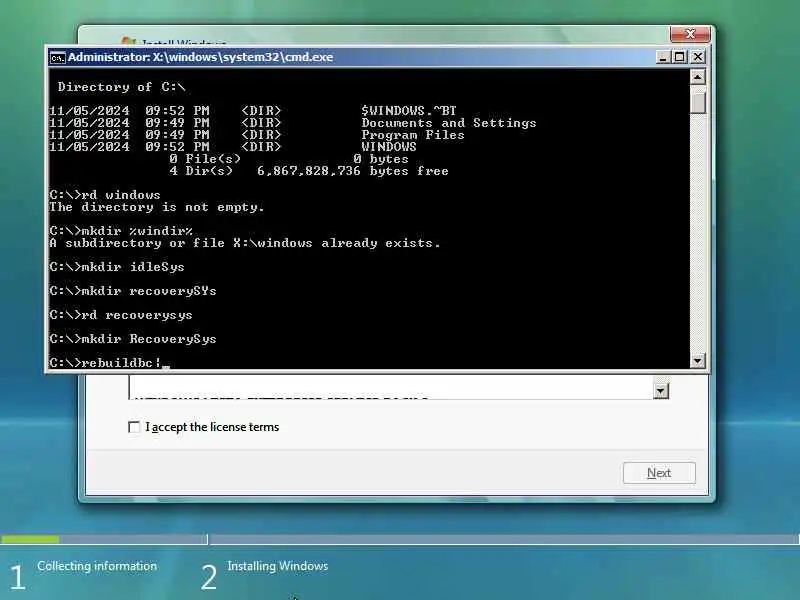Close the Install Windows dialog behind
Image resolution: width=800 pixels, height=600 pixels.
click(x=690, y=34)
